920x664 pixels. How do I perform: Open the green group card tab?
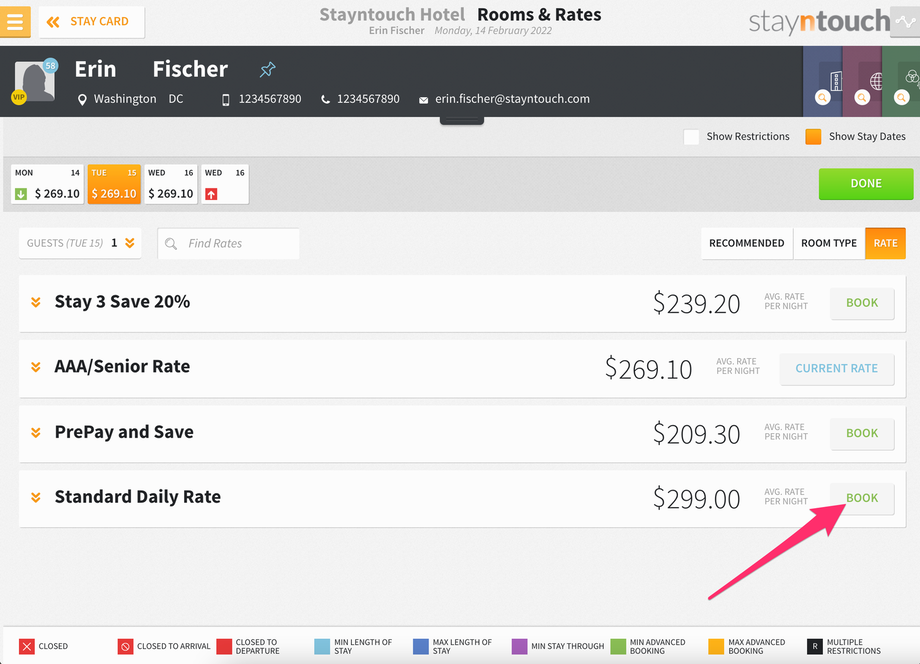(901, 82)
